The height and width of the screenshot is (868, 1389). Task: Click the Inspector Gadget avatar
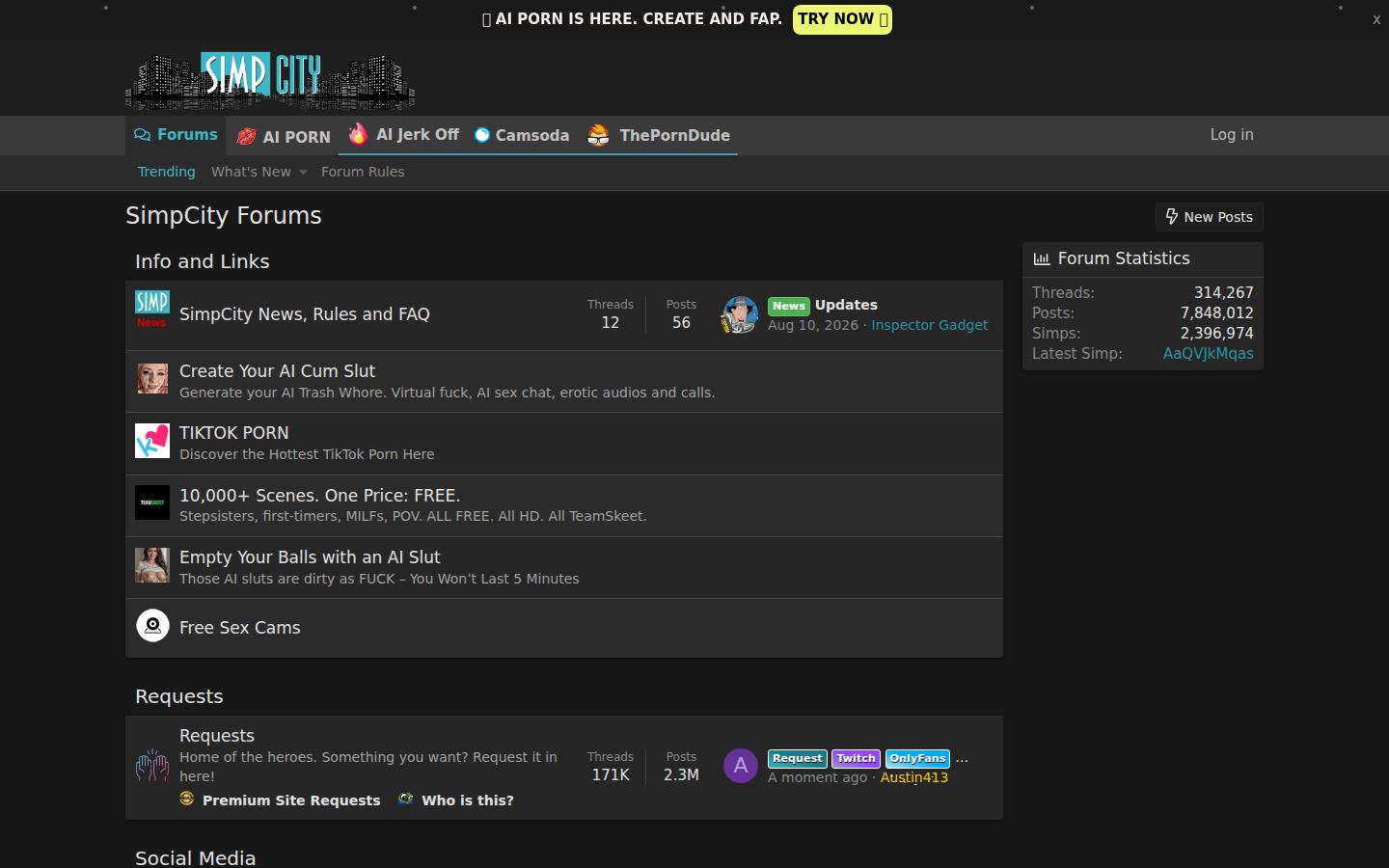(740, 314)
